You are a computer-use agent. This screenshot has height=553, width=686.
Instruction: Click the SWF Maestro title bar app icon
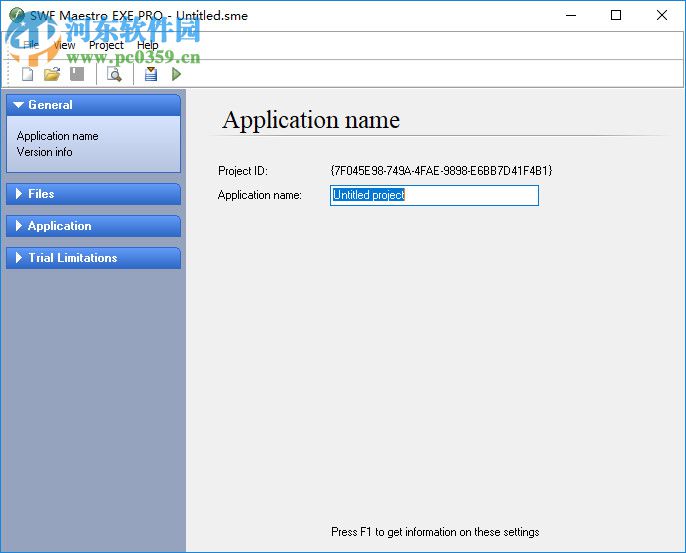coord(17,15)
